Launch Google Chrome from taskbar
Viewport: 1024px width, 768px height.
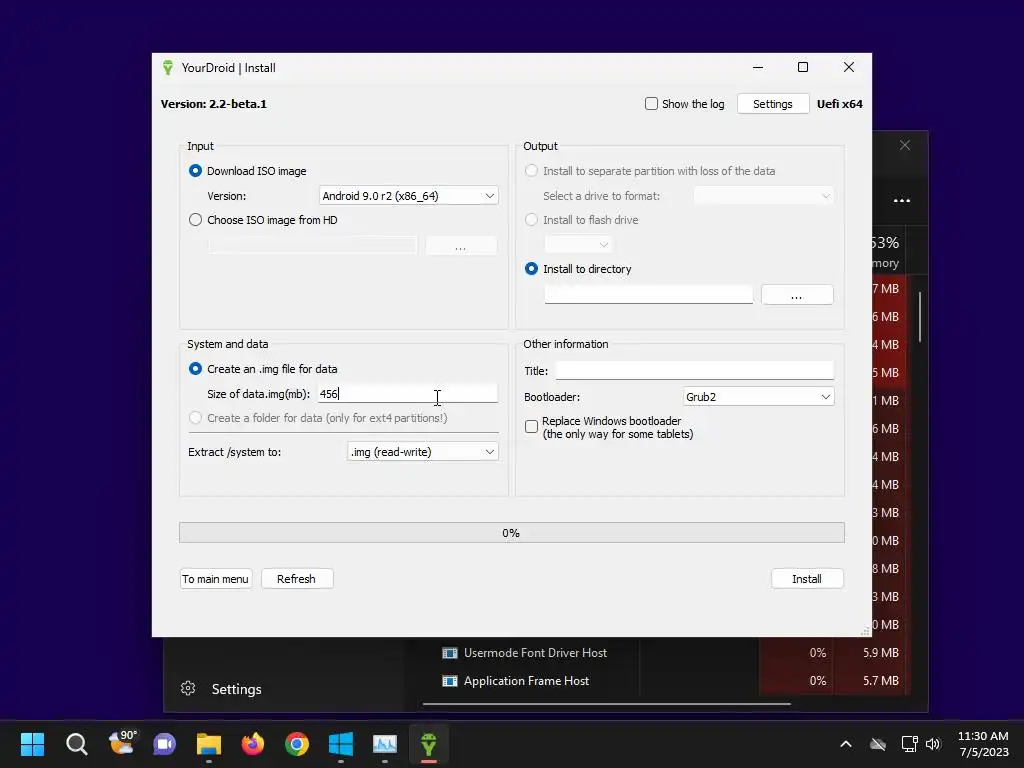pyautogui.click(x=296, y=744)
